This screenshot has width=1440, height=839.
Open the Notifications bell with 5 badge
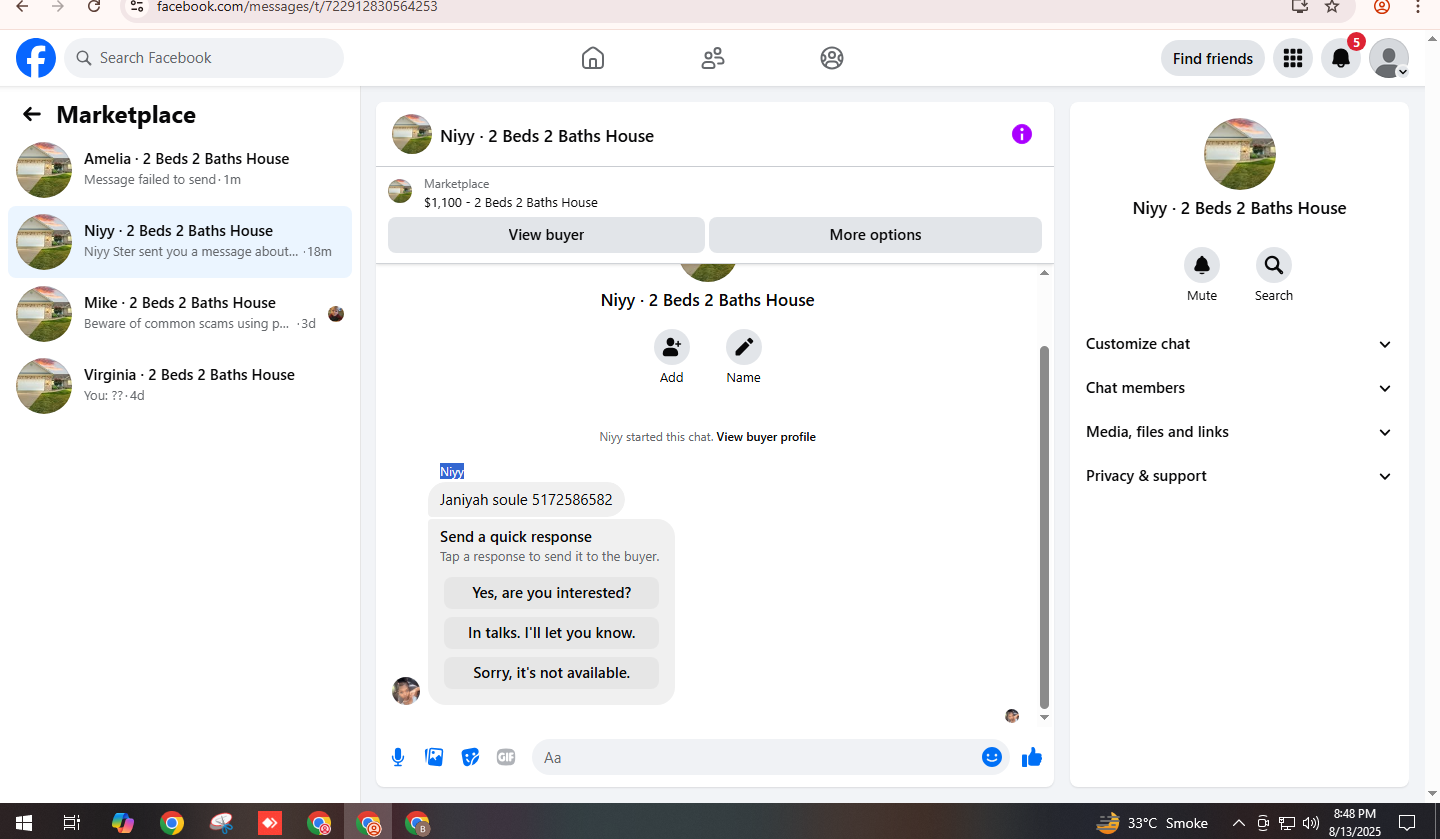click(x=1341, y=58)
